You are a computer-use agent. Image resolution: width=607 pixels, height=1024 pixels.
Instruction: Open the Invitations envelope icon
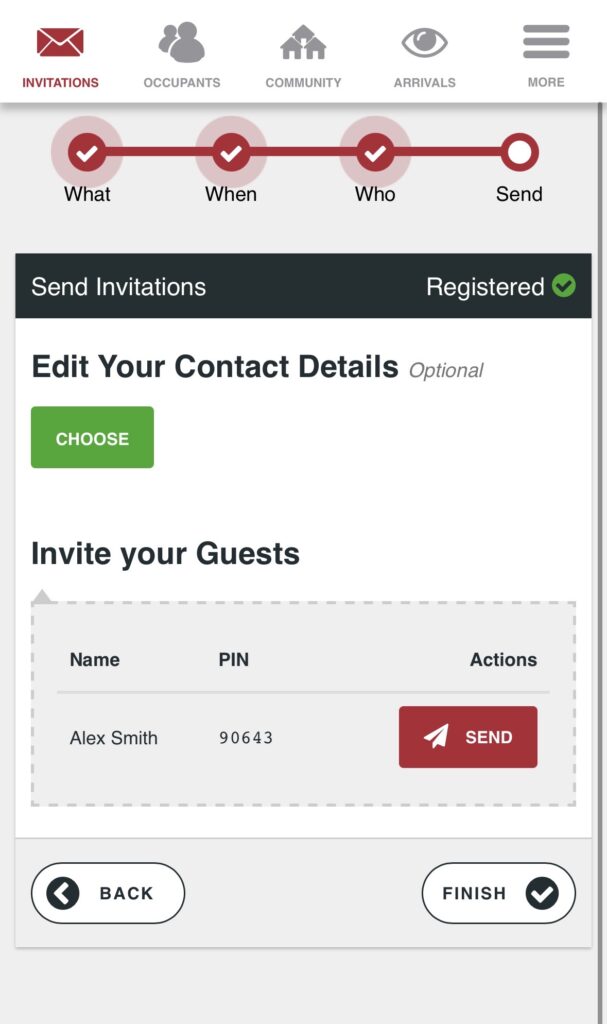[59, 42]
